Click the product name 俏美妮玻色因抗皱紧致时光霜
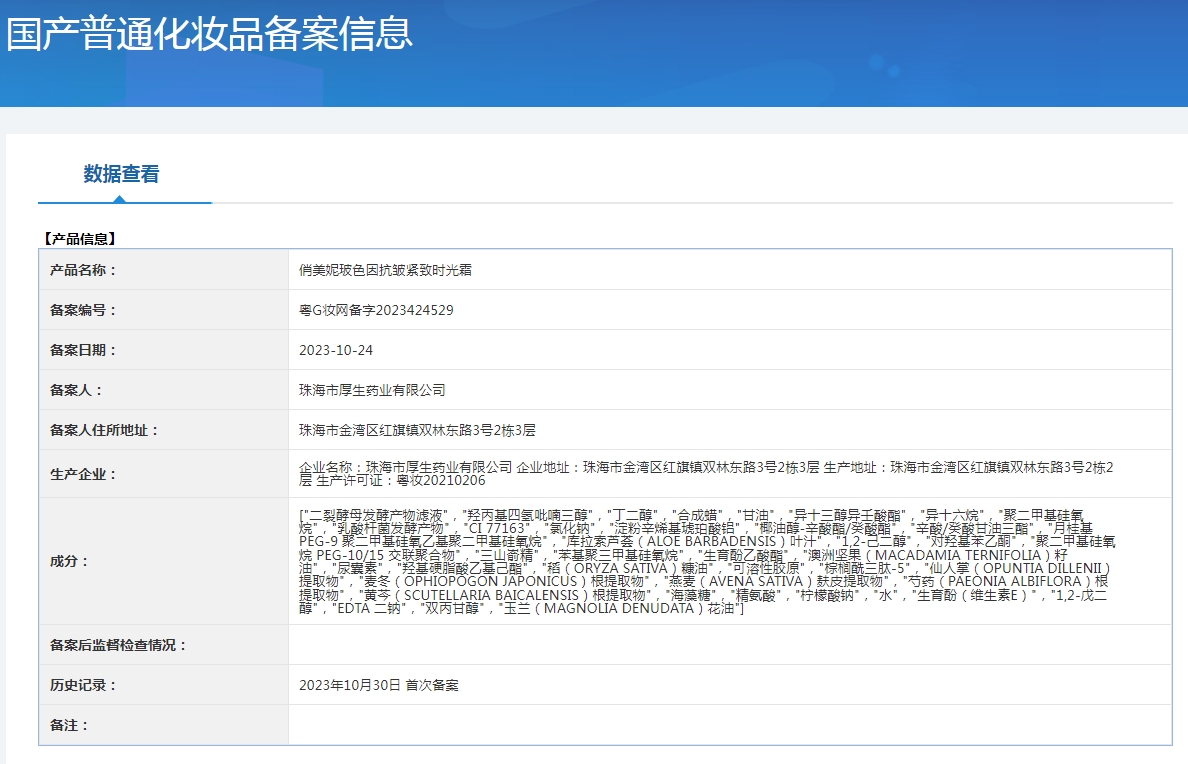 (385, 270)
